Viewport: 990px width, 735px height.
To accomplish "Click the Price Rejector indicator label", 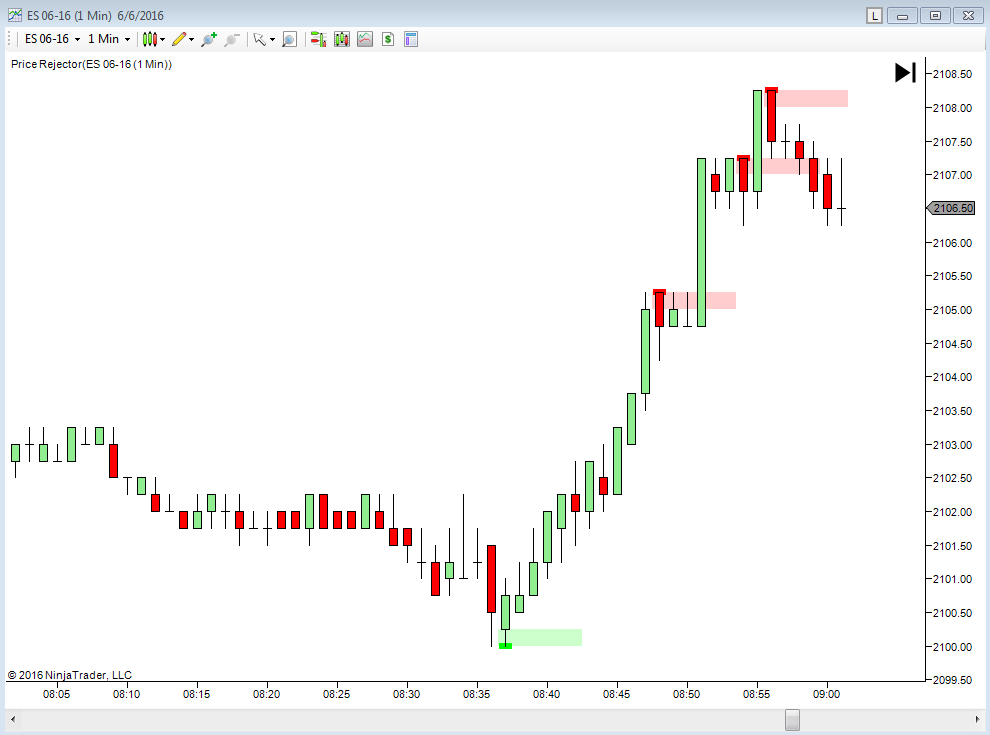I will [91, 64].
